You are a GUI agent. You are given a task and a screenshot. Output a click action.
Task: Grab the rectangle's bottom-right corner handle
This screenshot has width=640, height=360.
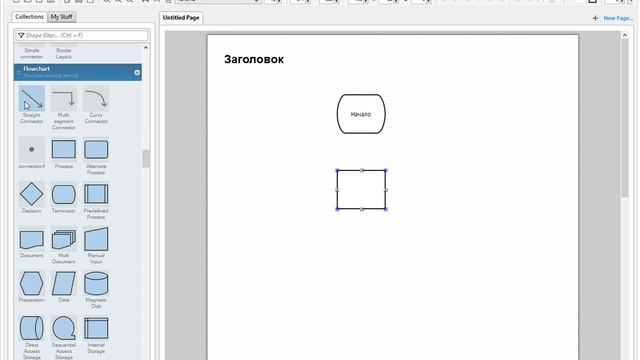click(386, 209)
